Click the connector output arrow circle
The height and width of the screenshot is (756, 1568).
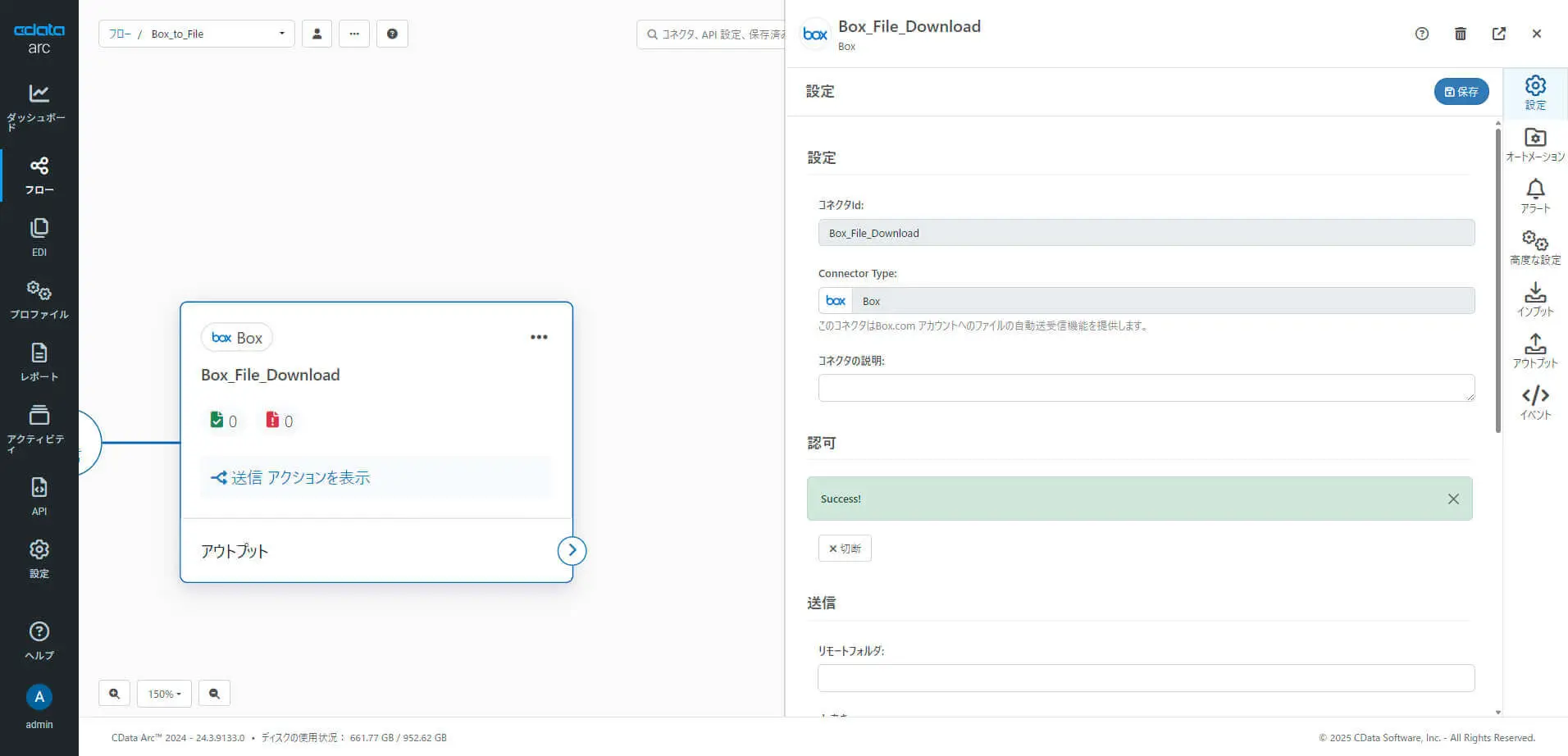pyautogui.click(x=572, y=550)
